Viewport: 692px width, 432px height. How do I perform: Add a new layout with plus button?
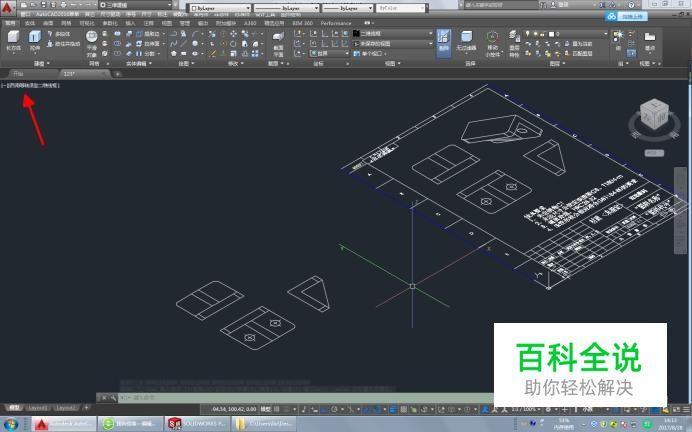(x=86, y=408)
